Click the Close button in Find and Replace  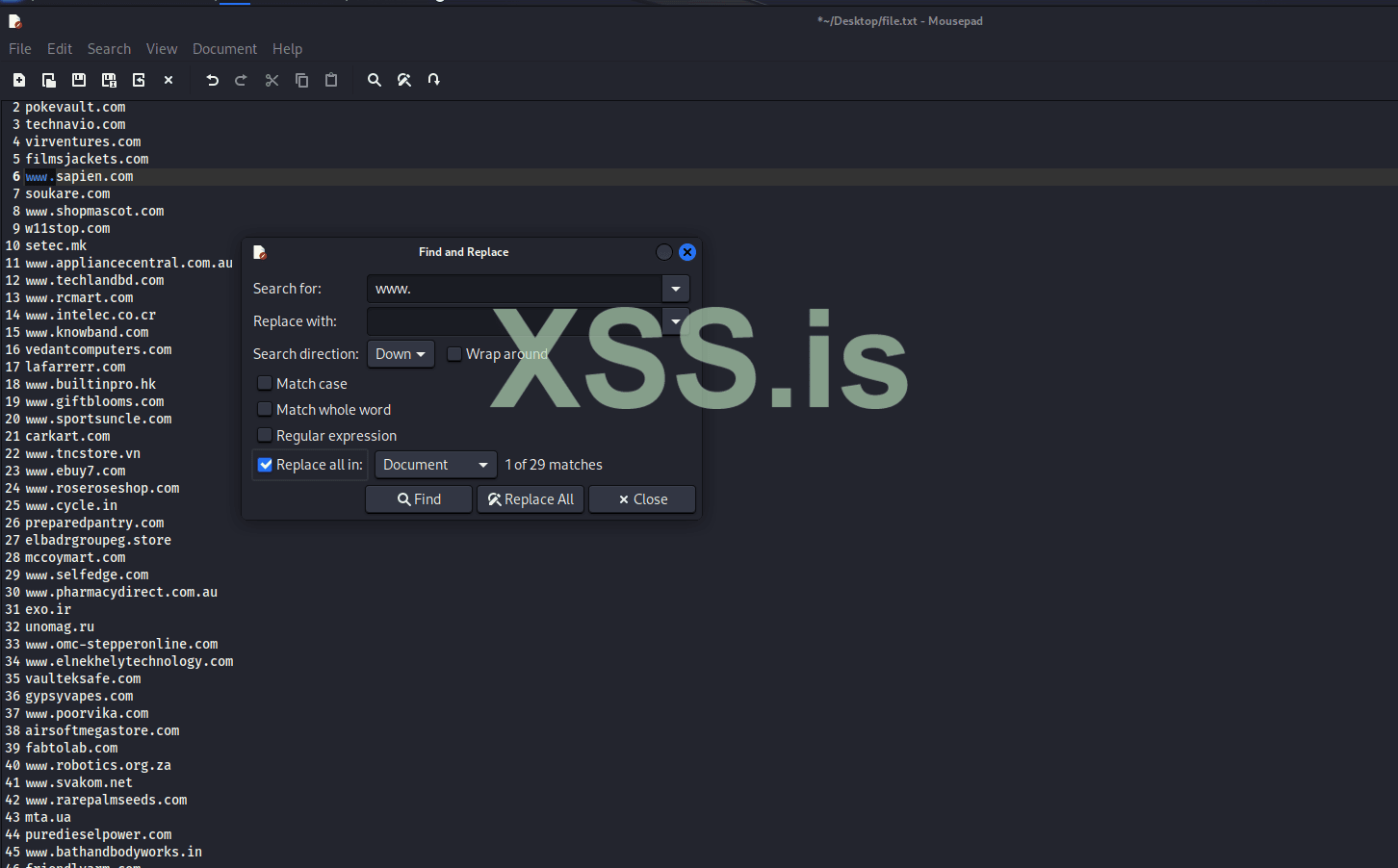click(642, 499)
